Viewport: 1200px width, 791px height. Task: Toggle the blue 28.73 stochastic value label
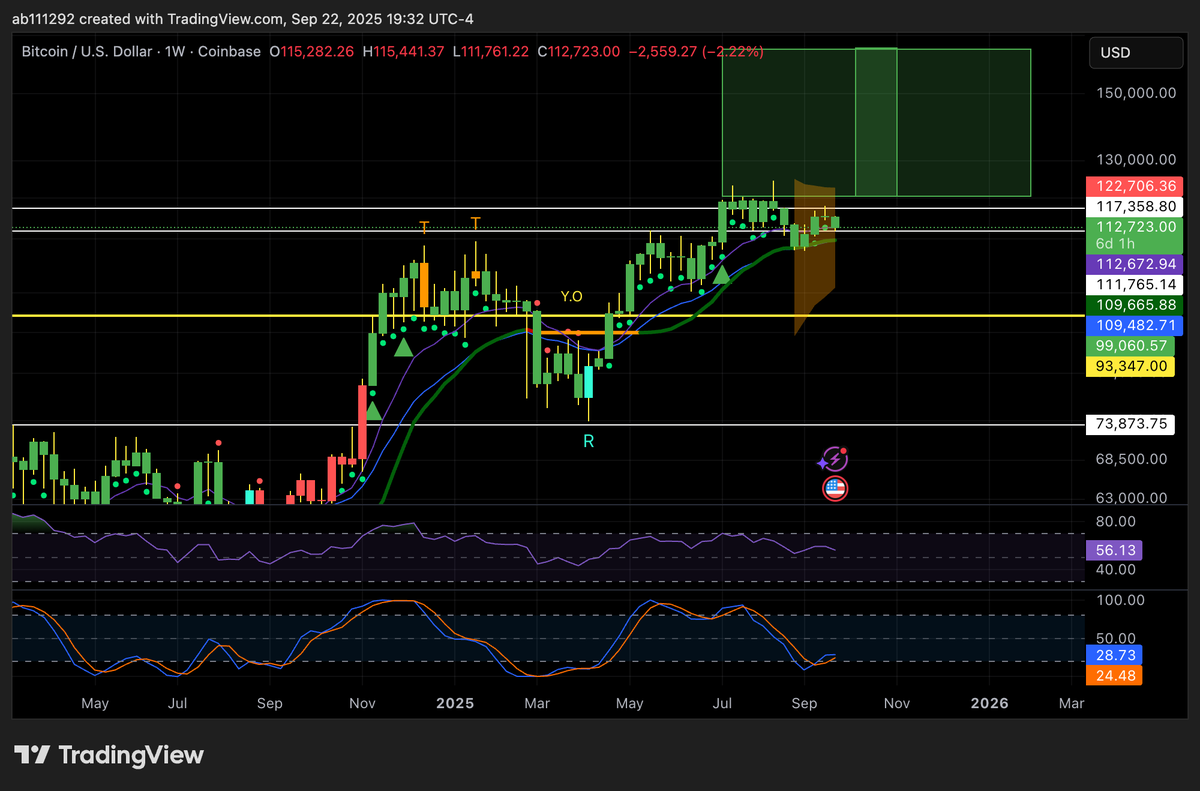tap(1114, 655)
